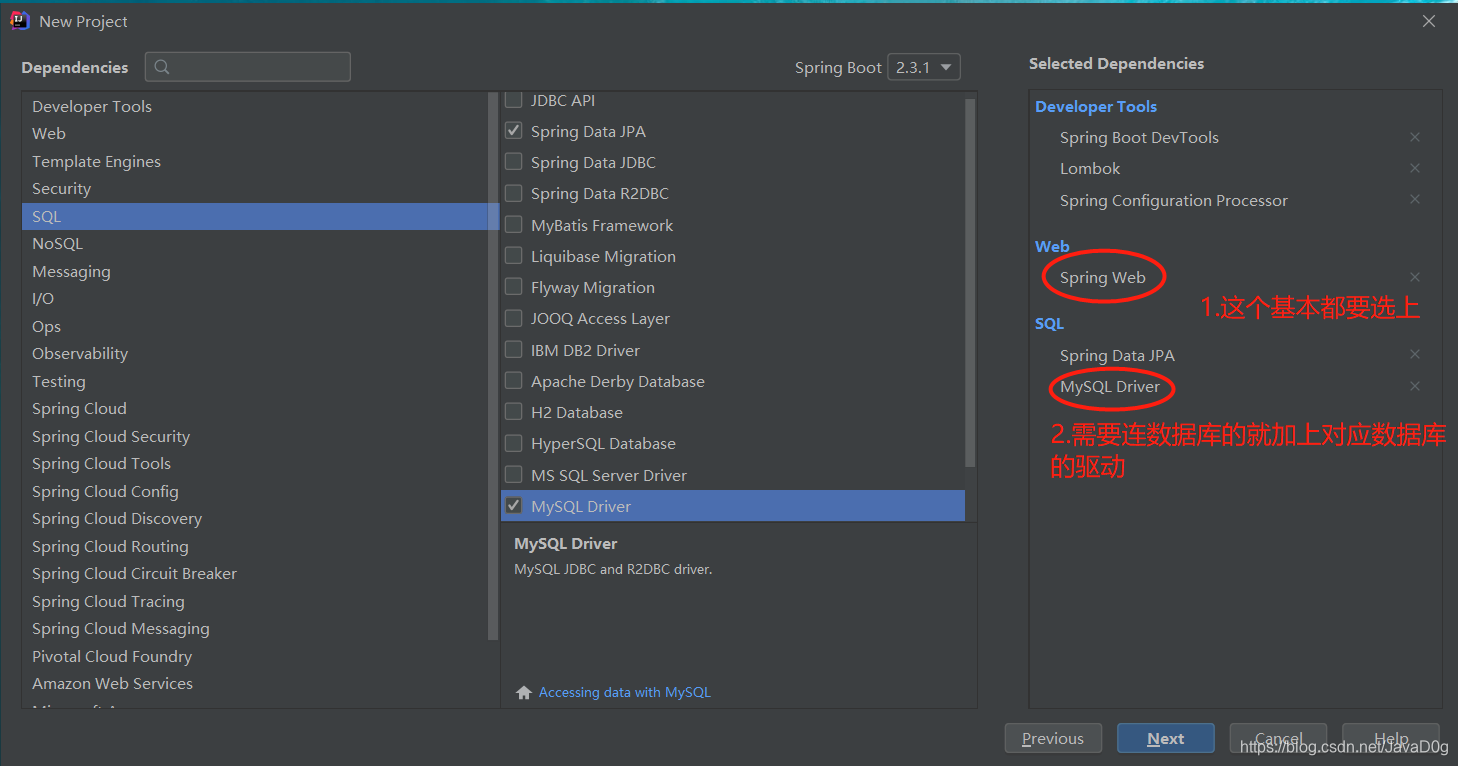
Task: Check IBM DB2 Driver
Action: click(x=513, y=350)
